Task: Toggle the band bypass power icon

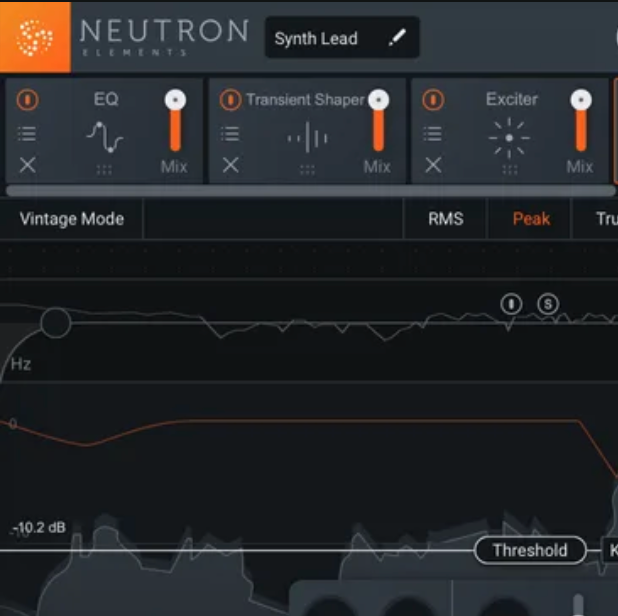Action: click(511, 304)
